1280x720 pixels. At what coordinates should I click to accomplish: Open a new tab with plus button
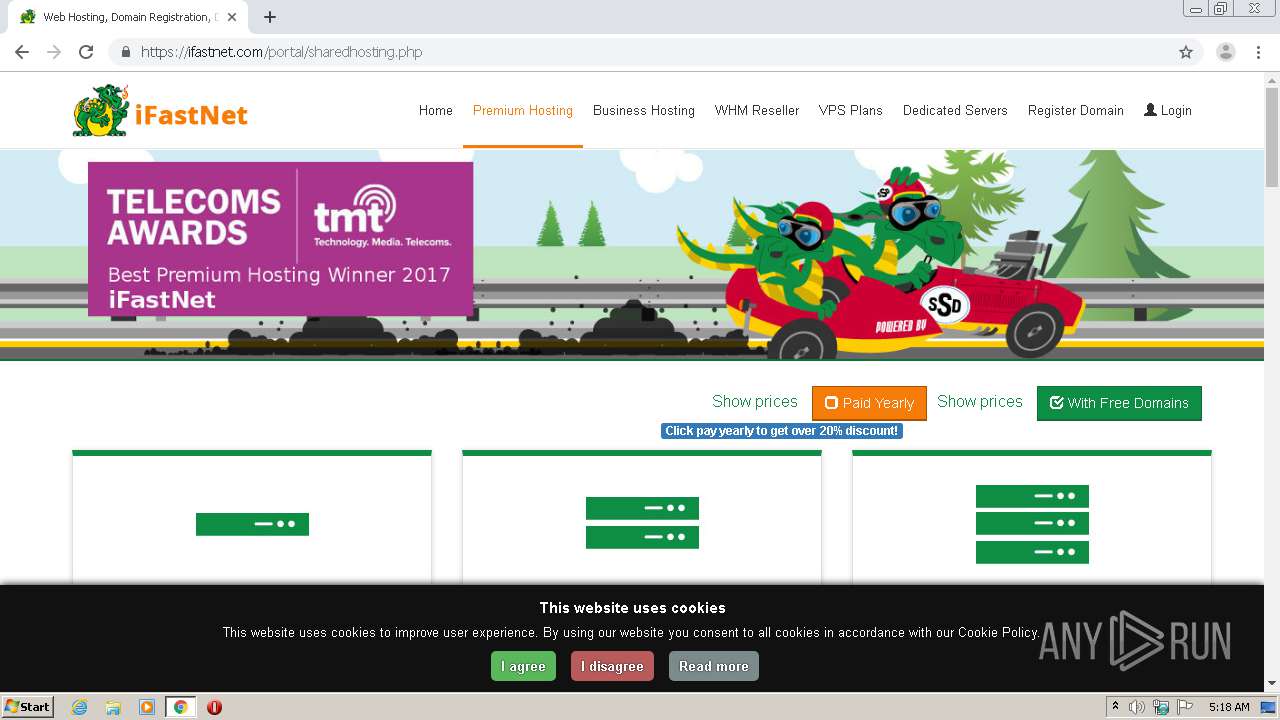point(270,17)
